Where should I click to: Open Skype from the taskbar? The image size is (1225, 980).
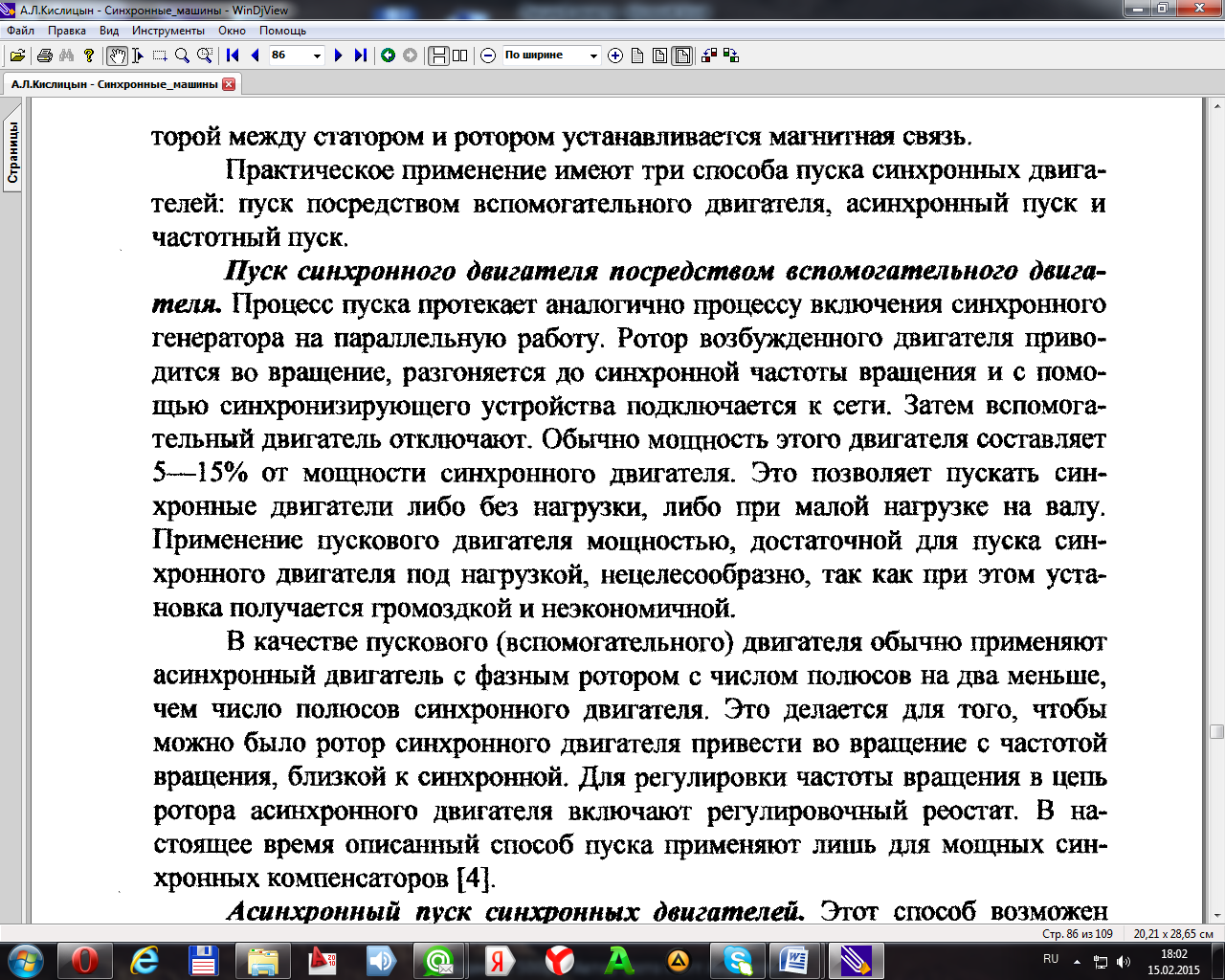tap(737, 960)
